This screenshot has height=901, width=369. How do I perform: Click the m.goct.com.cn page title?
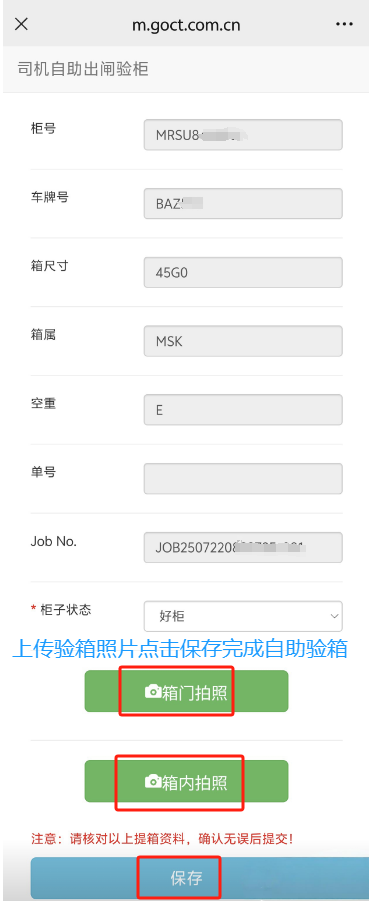[x=186, y=25]
